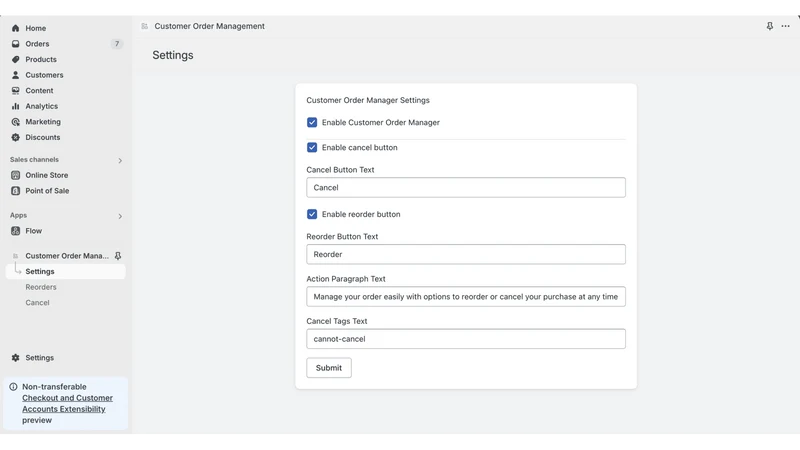Open Checkout and Customer Accounts Extensibility link
The height and width of the screenshot is (450, 800).
click(x=67, y=404)
